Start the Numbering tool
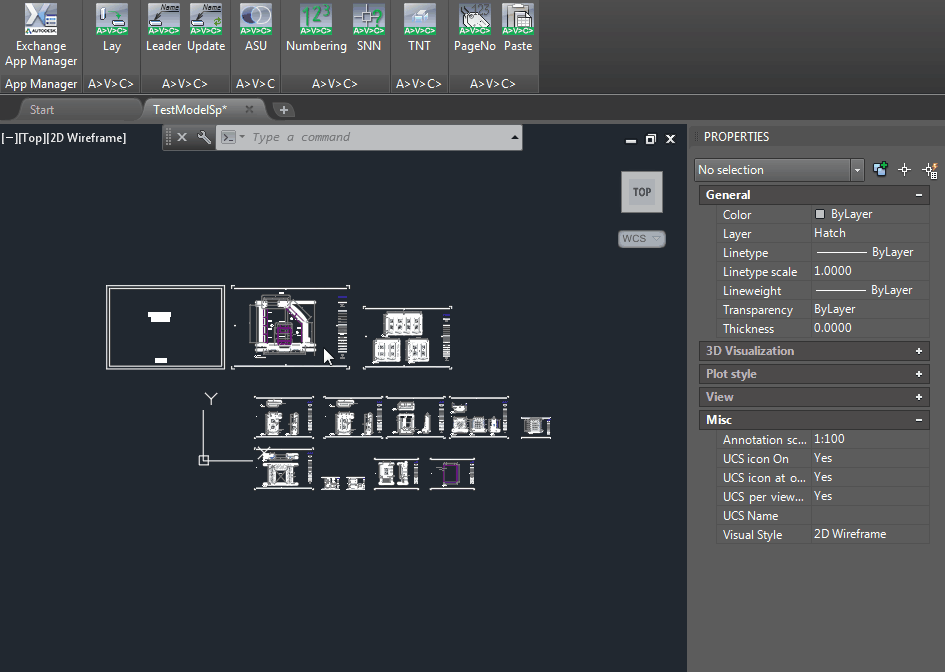The height and width of the screenshot is (672, 945). (x=316, y=28)
